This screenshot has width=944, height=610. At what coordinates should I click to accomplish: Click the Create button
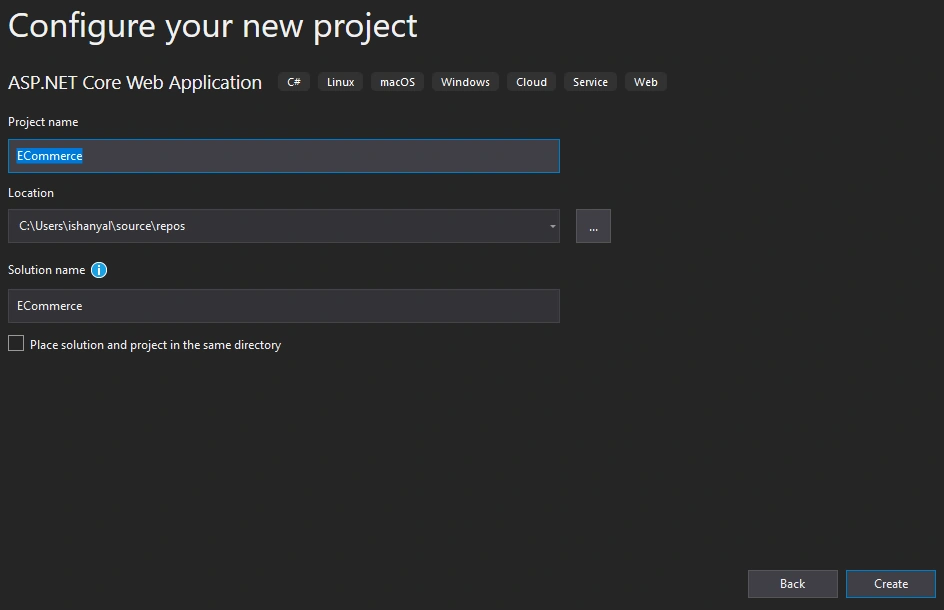click(890, 584)
